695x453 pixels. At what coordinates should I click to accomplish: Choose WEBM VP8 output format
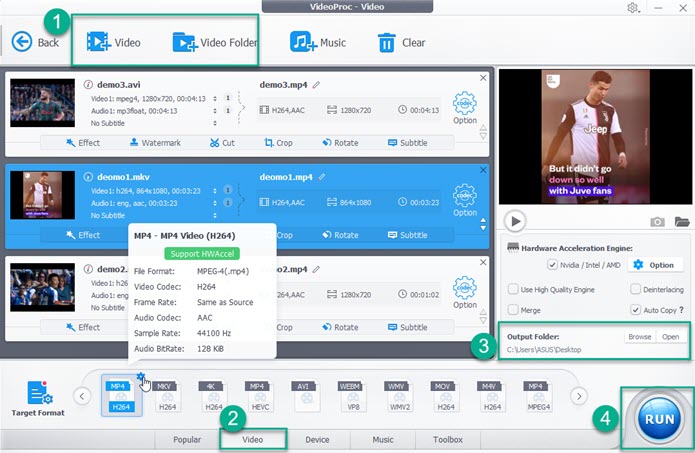(353, 396)
